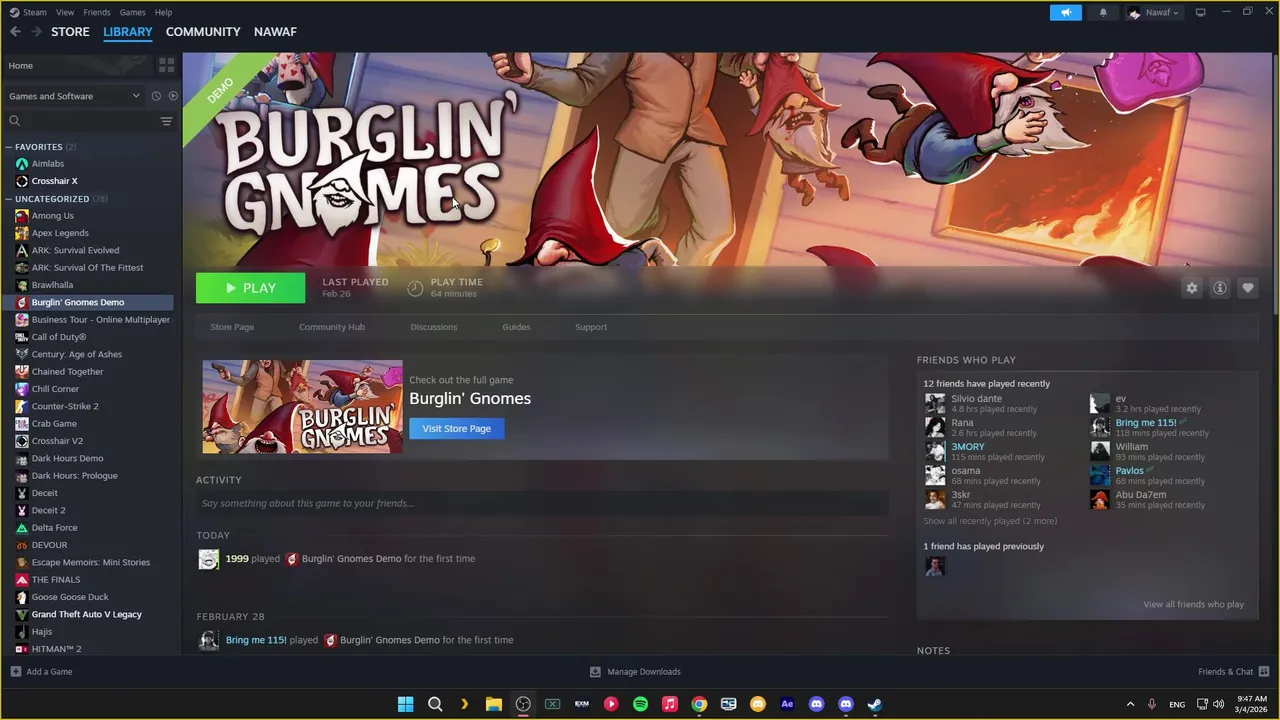
Task: Select Goose Goose Duck in the library
Action: [x=70, y=597]
